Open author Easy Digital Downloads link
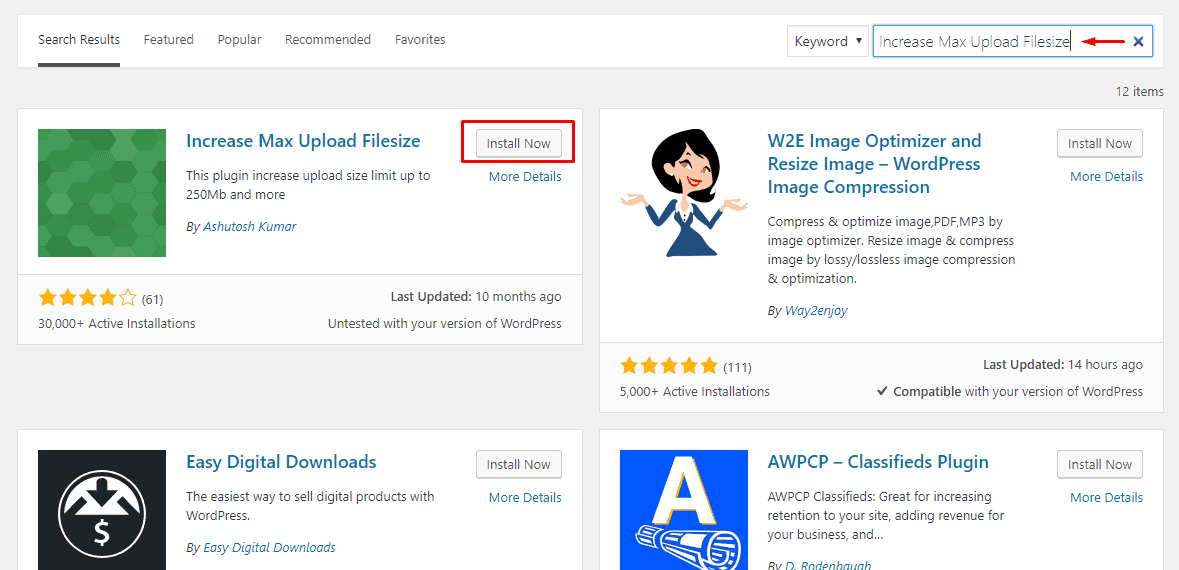The height and width of the screenshot is (570, 1179). pyautogui.click(x=269, y=547)
